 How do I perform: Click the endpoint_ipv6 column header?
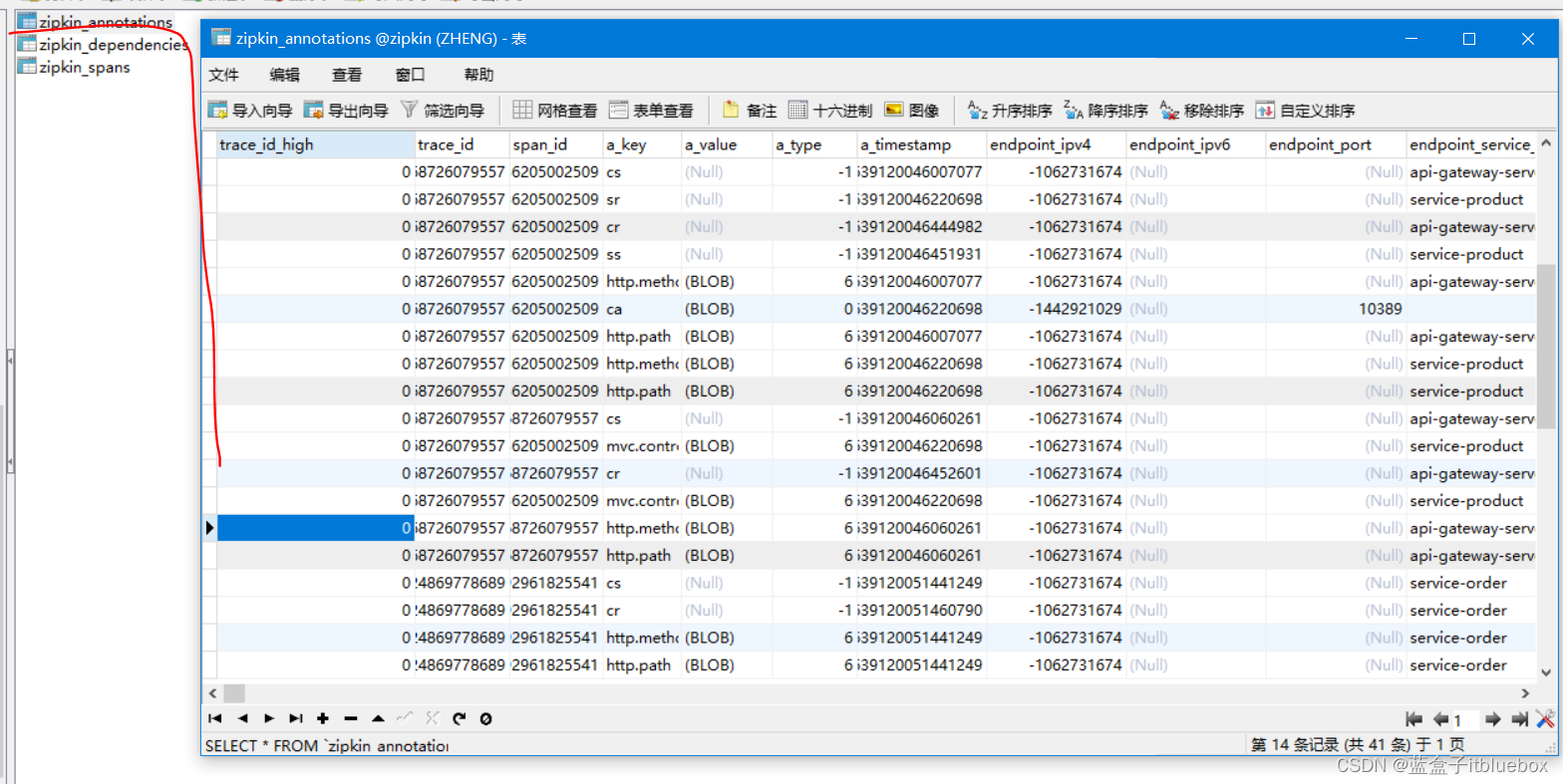coord(1196,144)
